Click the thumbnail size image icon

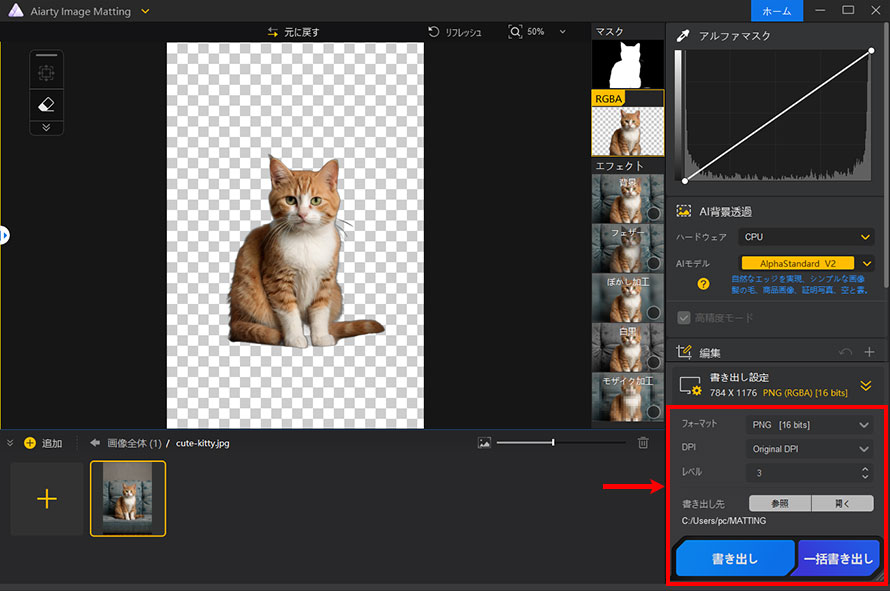pyautogui.click(x=484, y=443)
